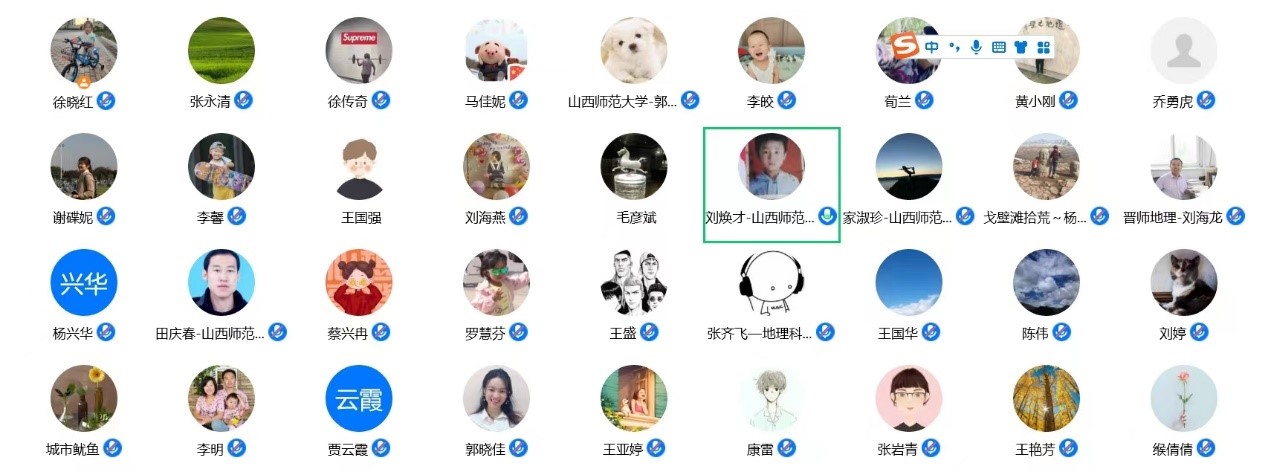Click the Sogou orange S logo
Screen dimensions: 1268x472
point(905,46)
